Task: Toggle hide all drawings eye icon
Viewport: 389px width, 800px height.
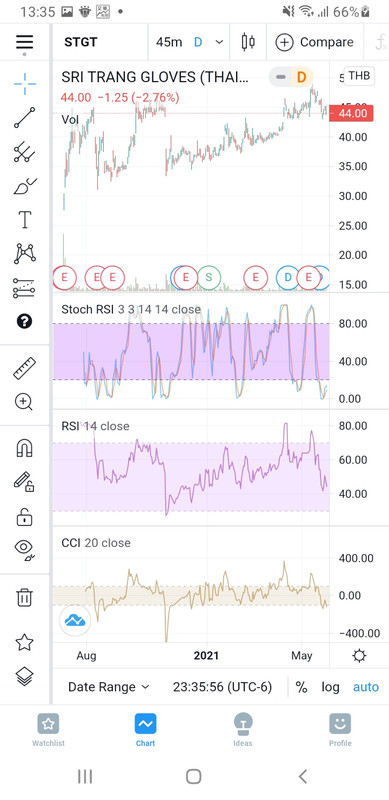Action: pos(24,550)
